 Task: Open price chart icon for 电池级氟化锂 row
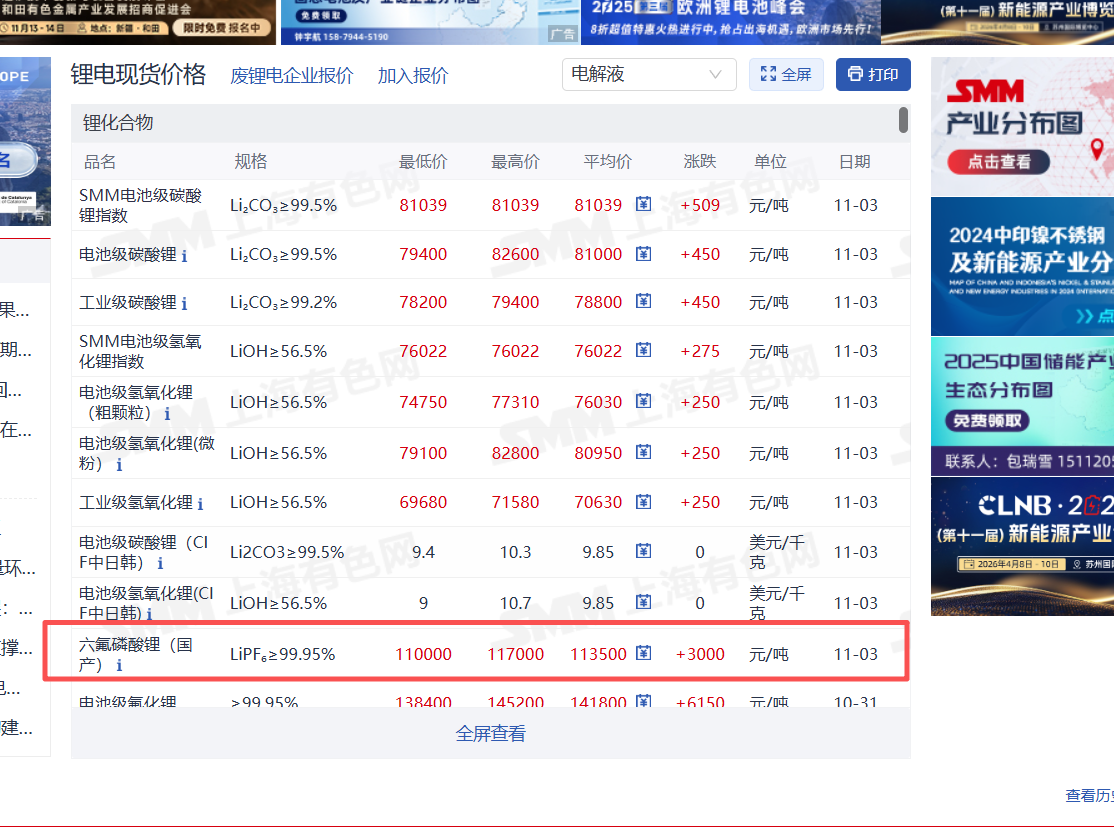643,701
